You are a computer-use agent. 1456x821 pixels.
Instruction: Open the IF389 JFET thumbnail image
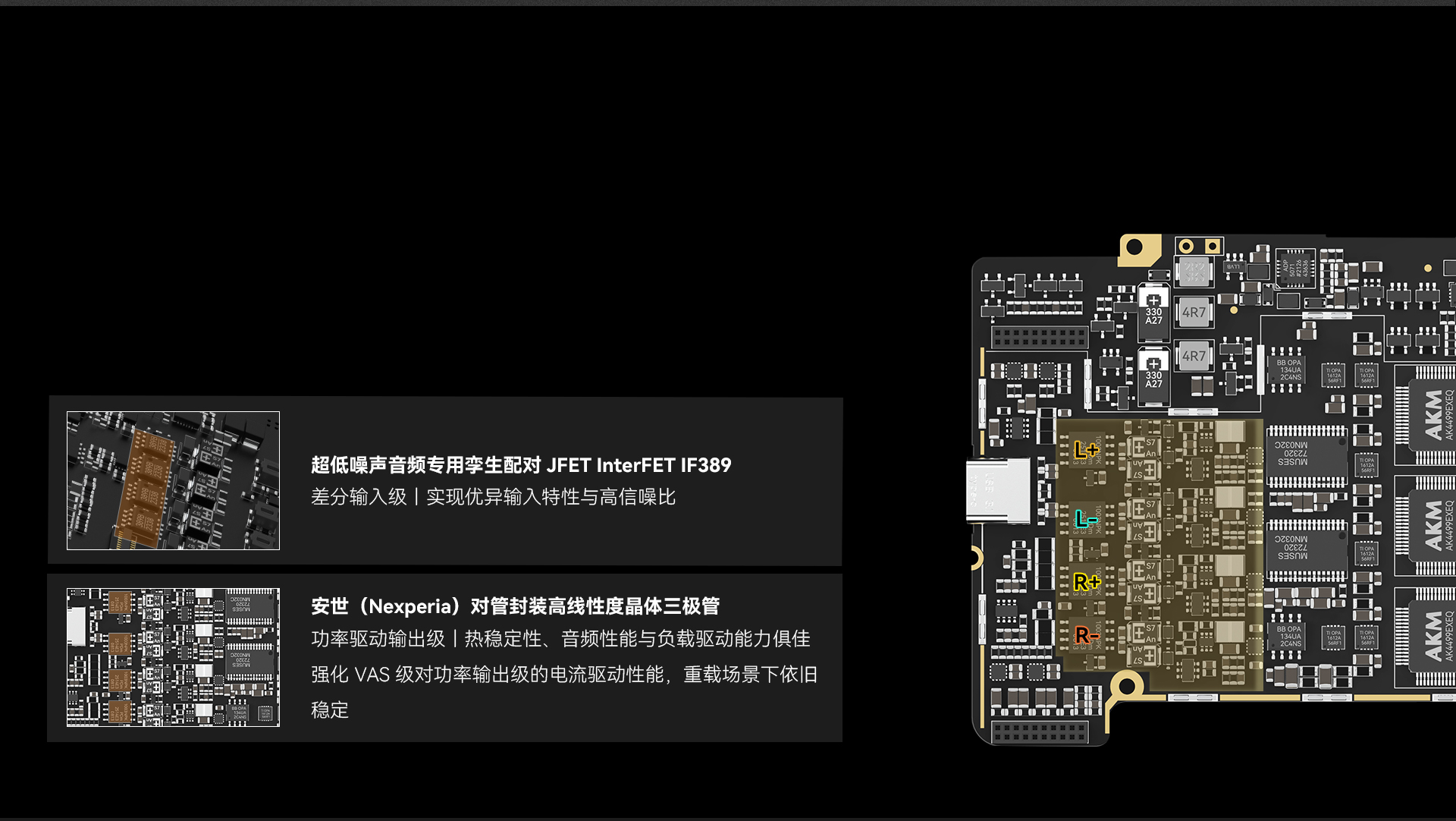tap(173, 480)
